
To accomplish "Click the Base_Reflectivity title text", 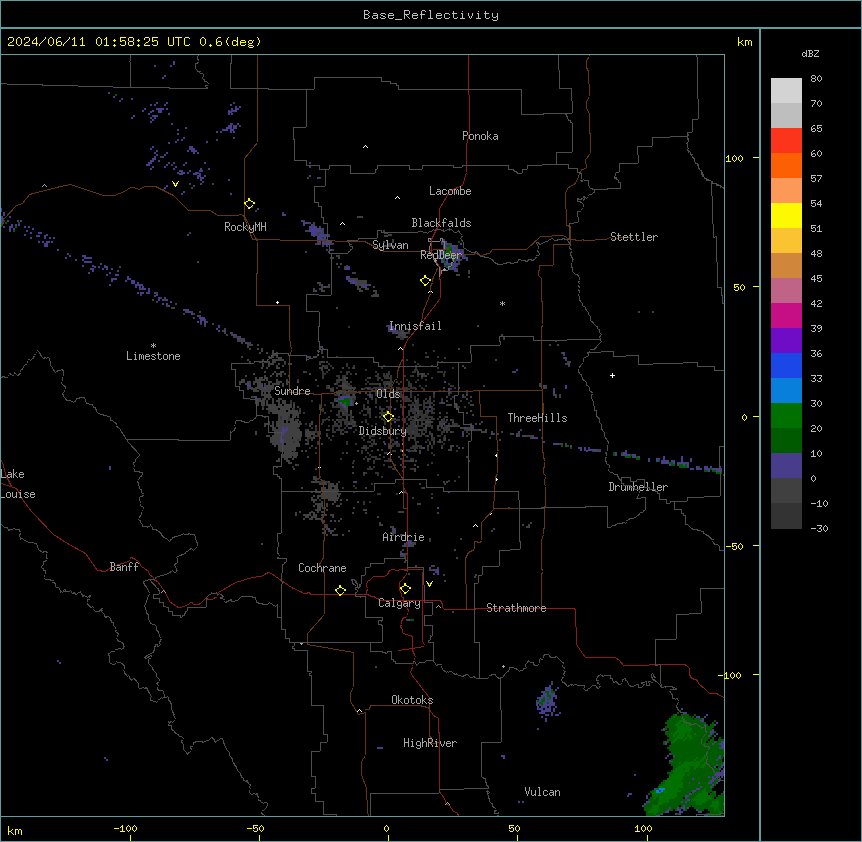I will pos(431,15).
